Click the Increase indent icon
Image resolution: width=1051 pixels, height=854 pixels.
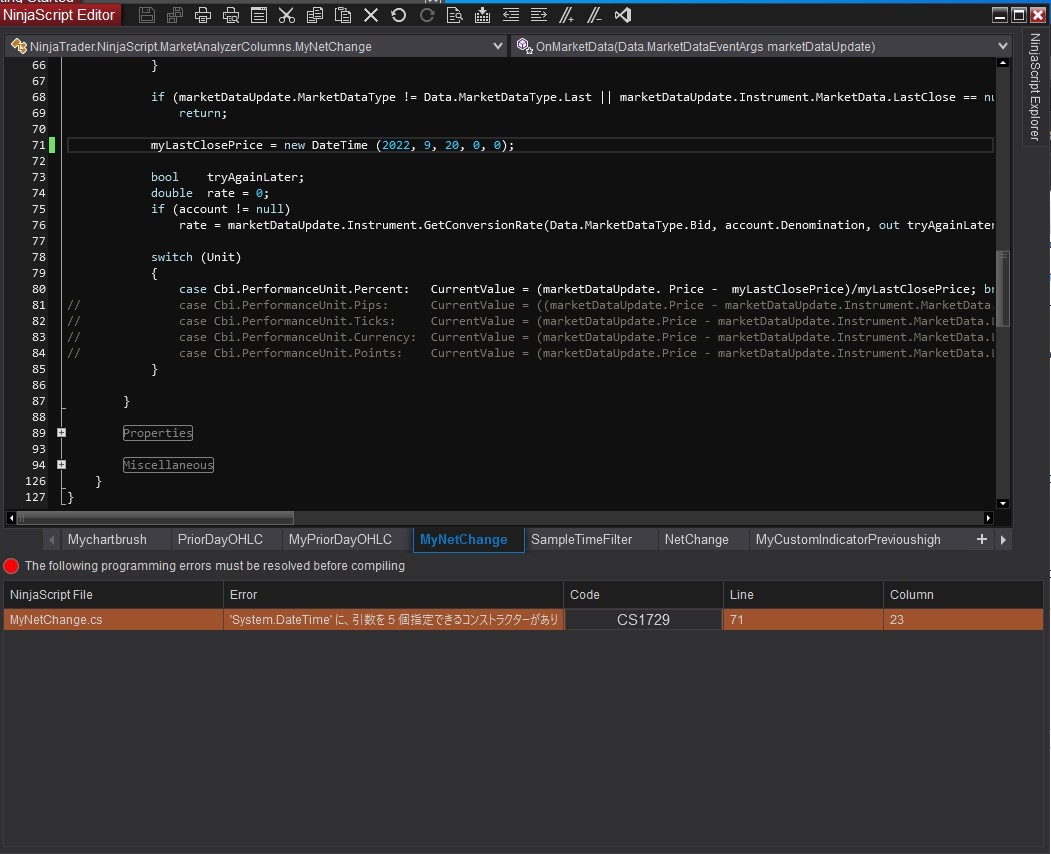(x=539, y=15)
